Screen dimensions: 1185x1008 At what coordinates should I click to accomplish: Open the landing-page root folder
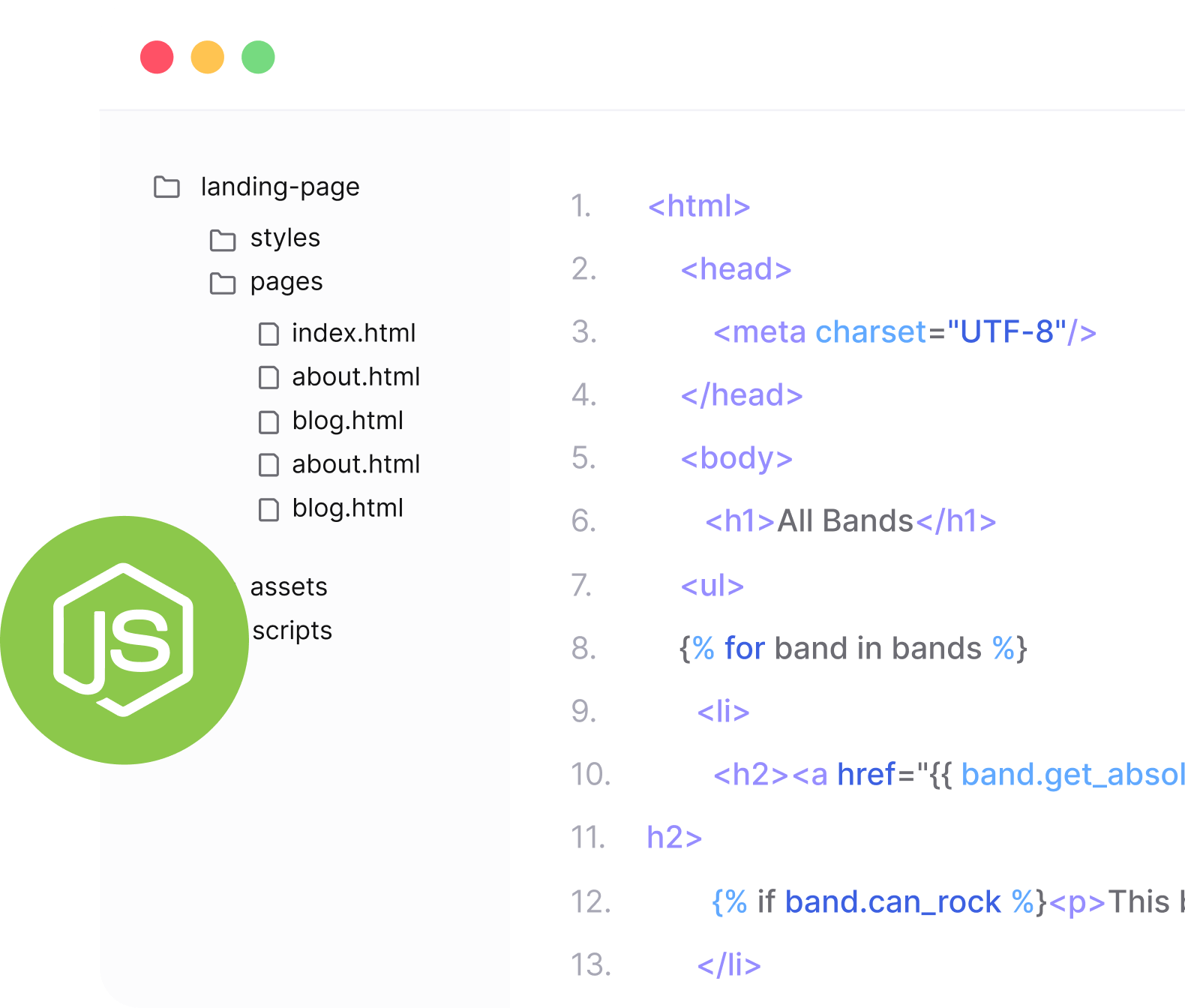[280, 187]
